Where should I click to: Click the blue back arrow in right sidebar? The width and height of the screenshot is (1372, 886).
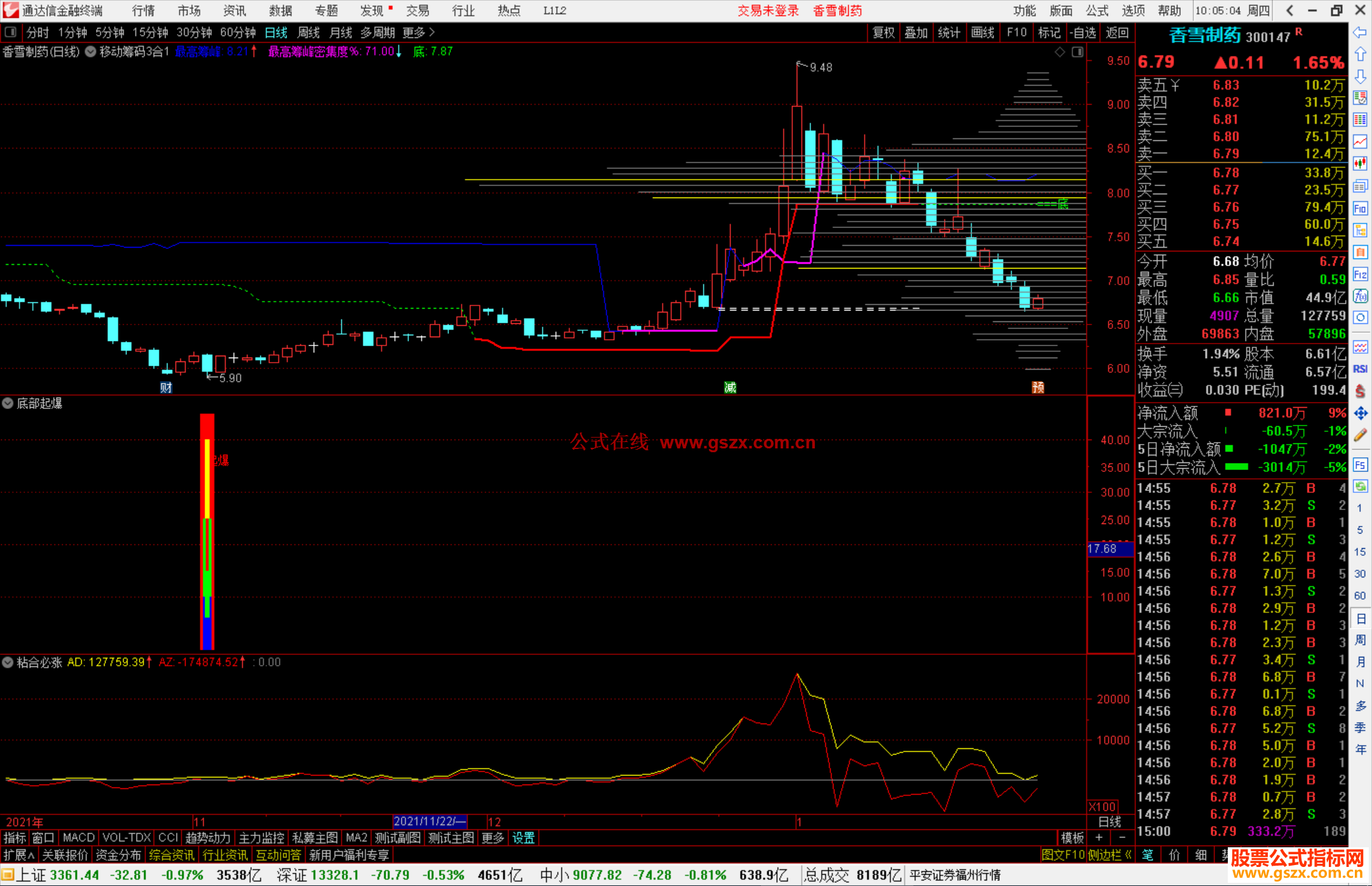click(1360, 32)
